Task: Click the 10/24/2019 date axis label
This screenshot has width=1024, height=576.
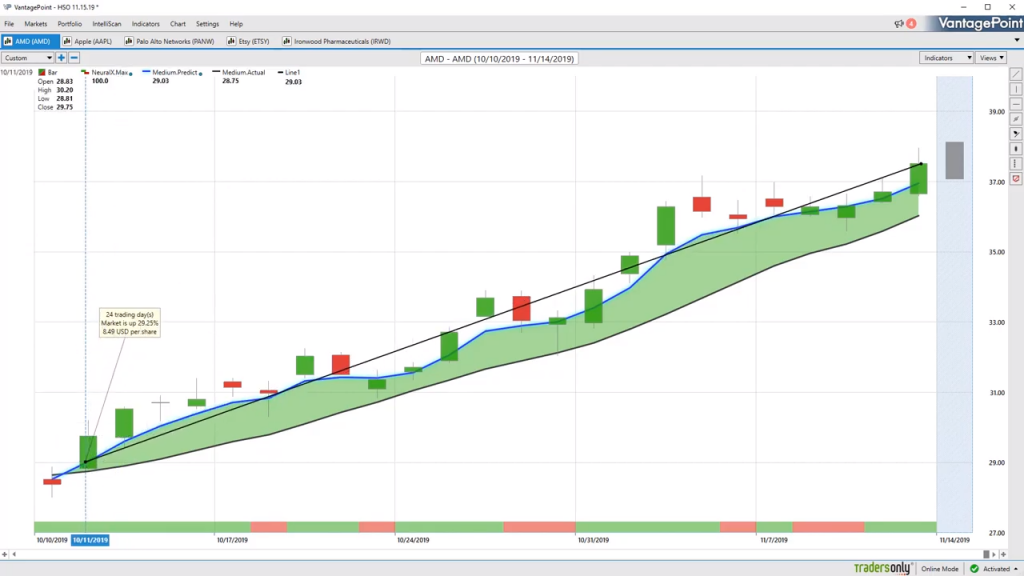Action: (x=413, y=540)
